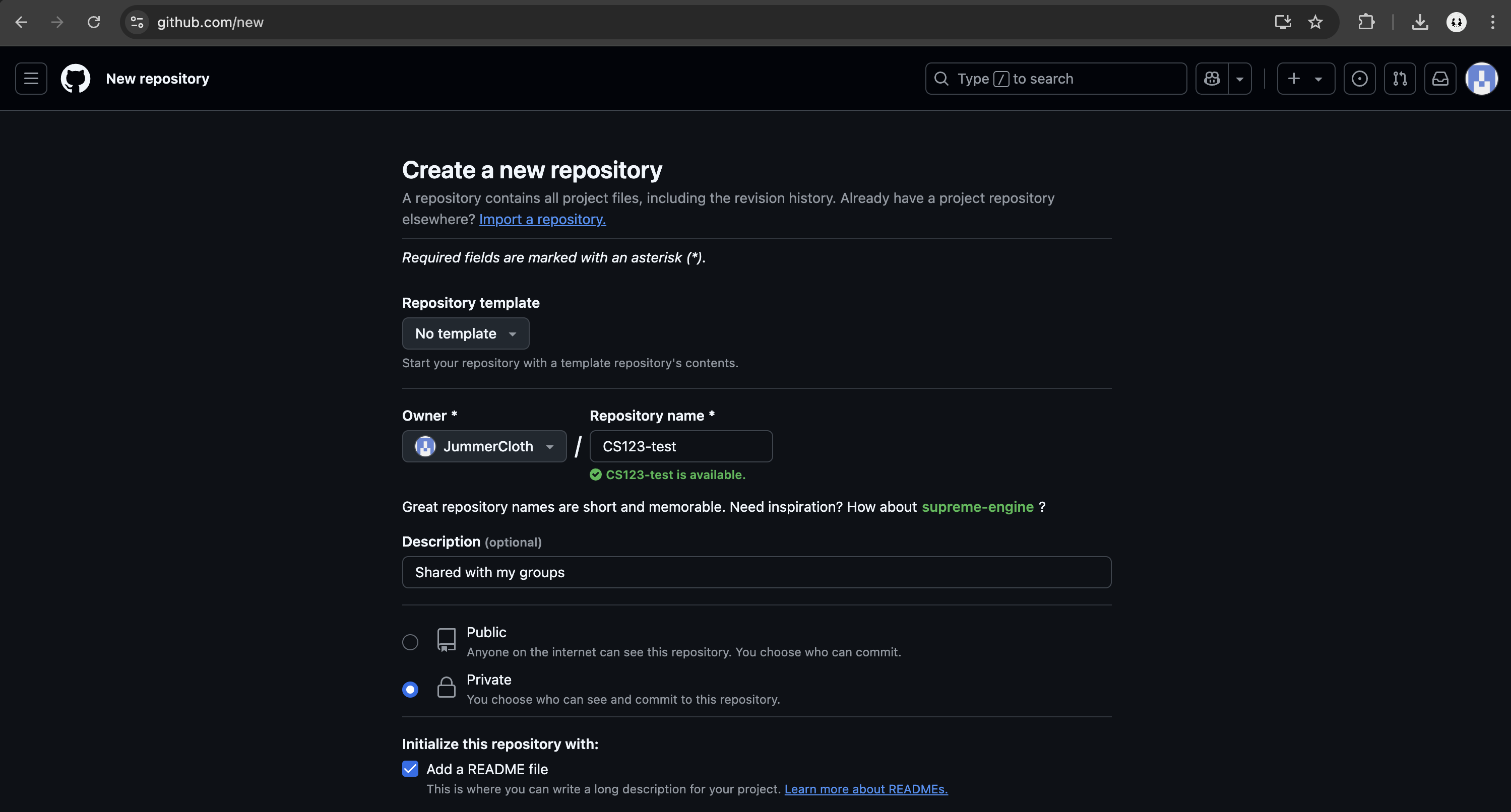
Task: Click the Public repository book icon
Action: click(x=447, y=640)
